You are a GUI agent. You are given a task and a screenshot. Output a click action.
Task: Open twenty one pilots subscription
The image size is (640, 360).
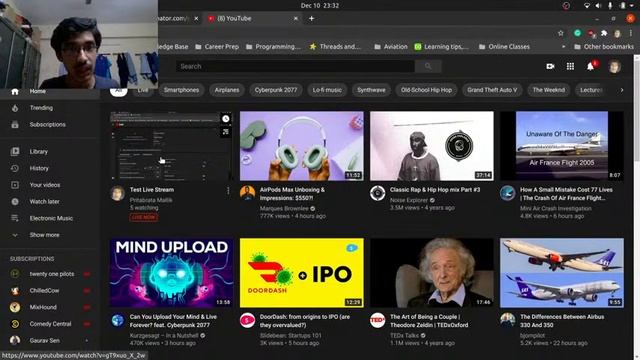coord(49,274)
